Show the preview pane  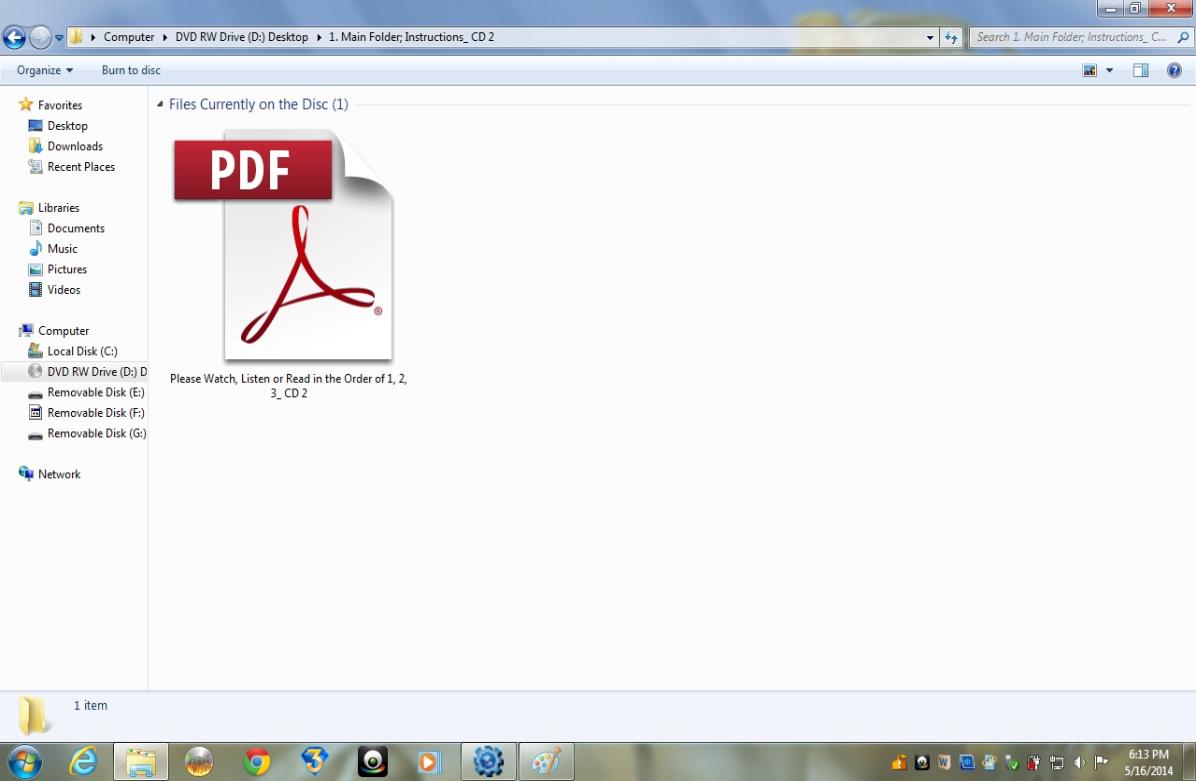point(1140,70)
